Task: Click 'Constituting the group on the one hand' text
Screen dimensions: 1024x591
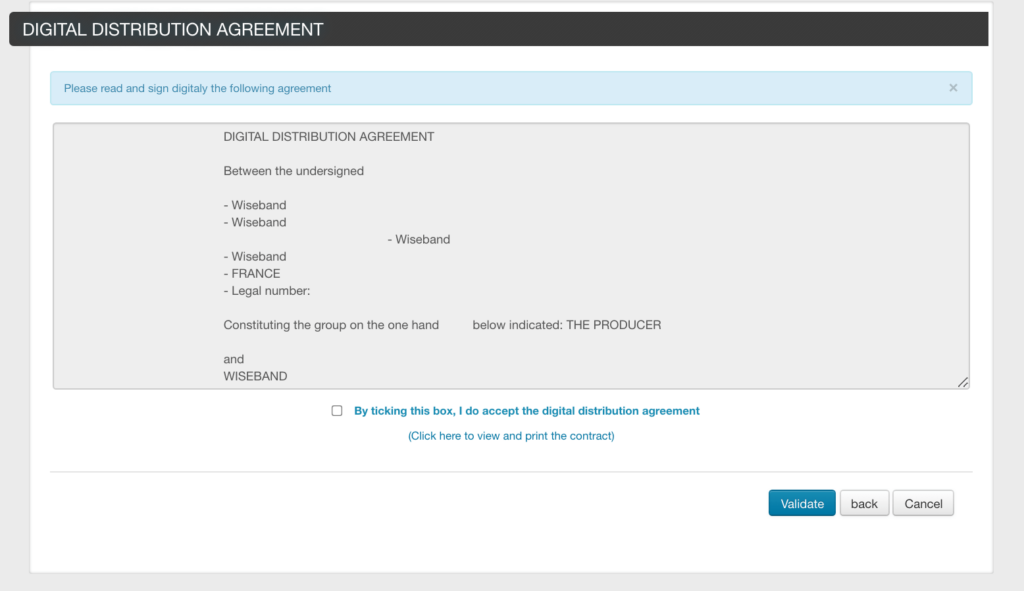Action: point(330,325)
